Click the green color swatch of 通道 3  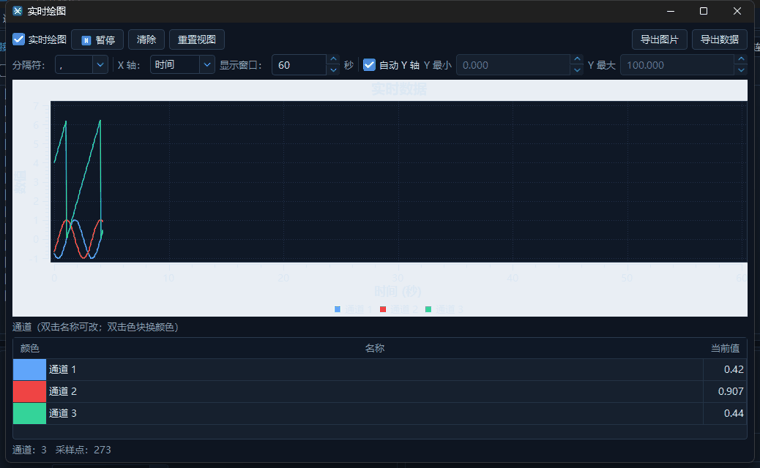(x=30, y=413)
